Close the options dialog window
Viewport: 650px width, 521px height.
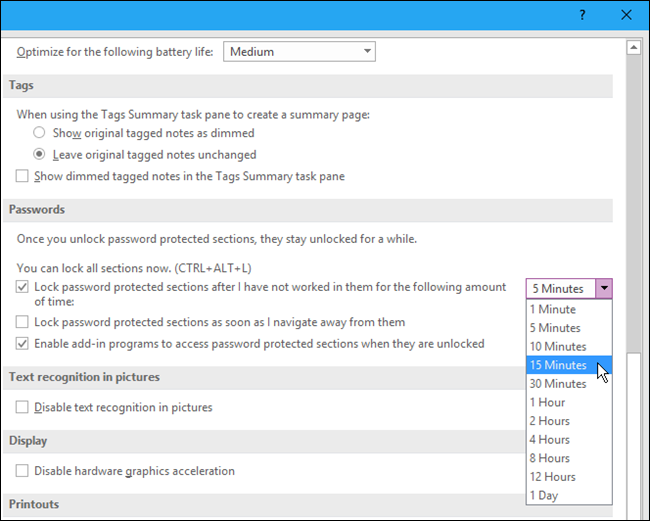pos(626,15)
